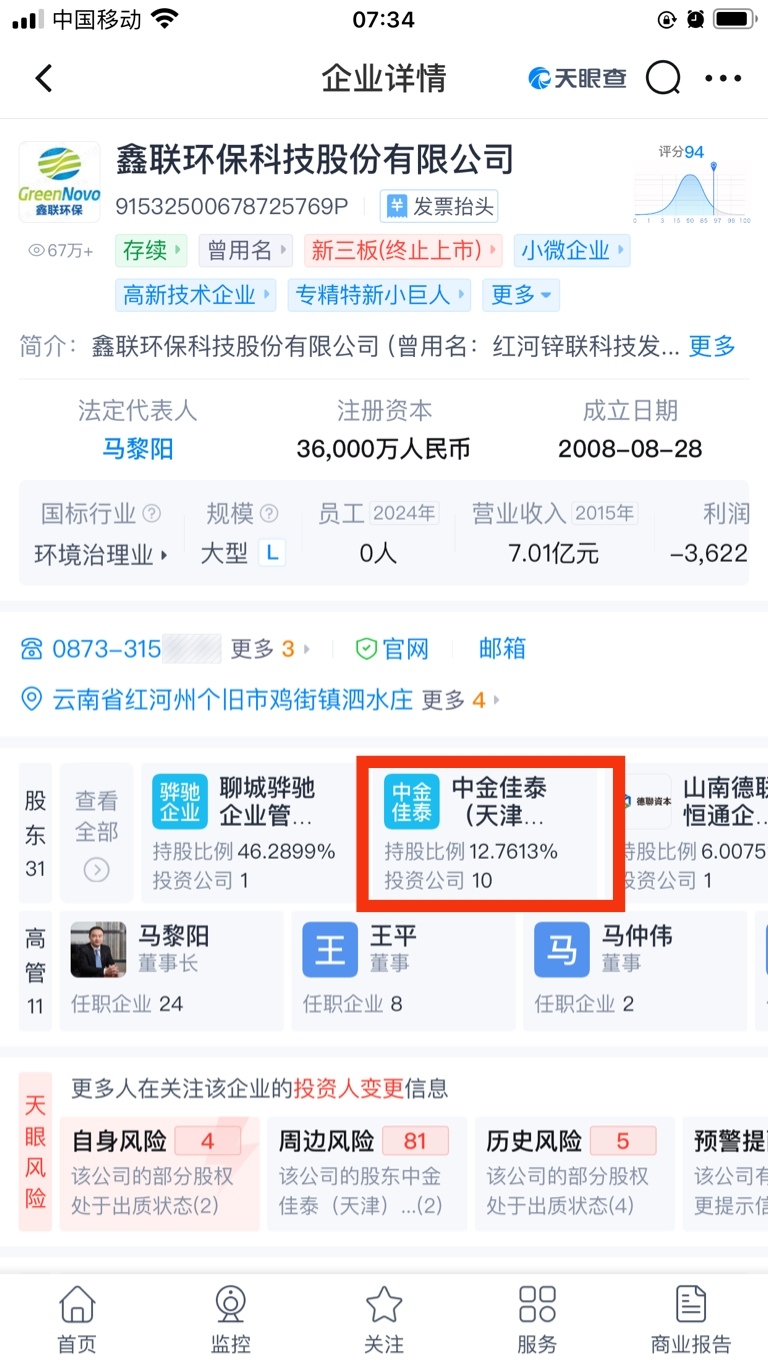Open the 商业报告 report tab
This screenshot has width=768, height=1366.
[x=691, y=1319]
